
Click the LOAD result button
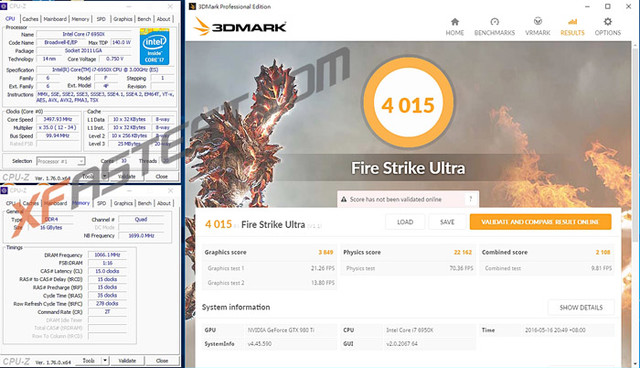[x=405, y=222]
